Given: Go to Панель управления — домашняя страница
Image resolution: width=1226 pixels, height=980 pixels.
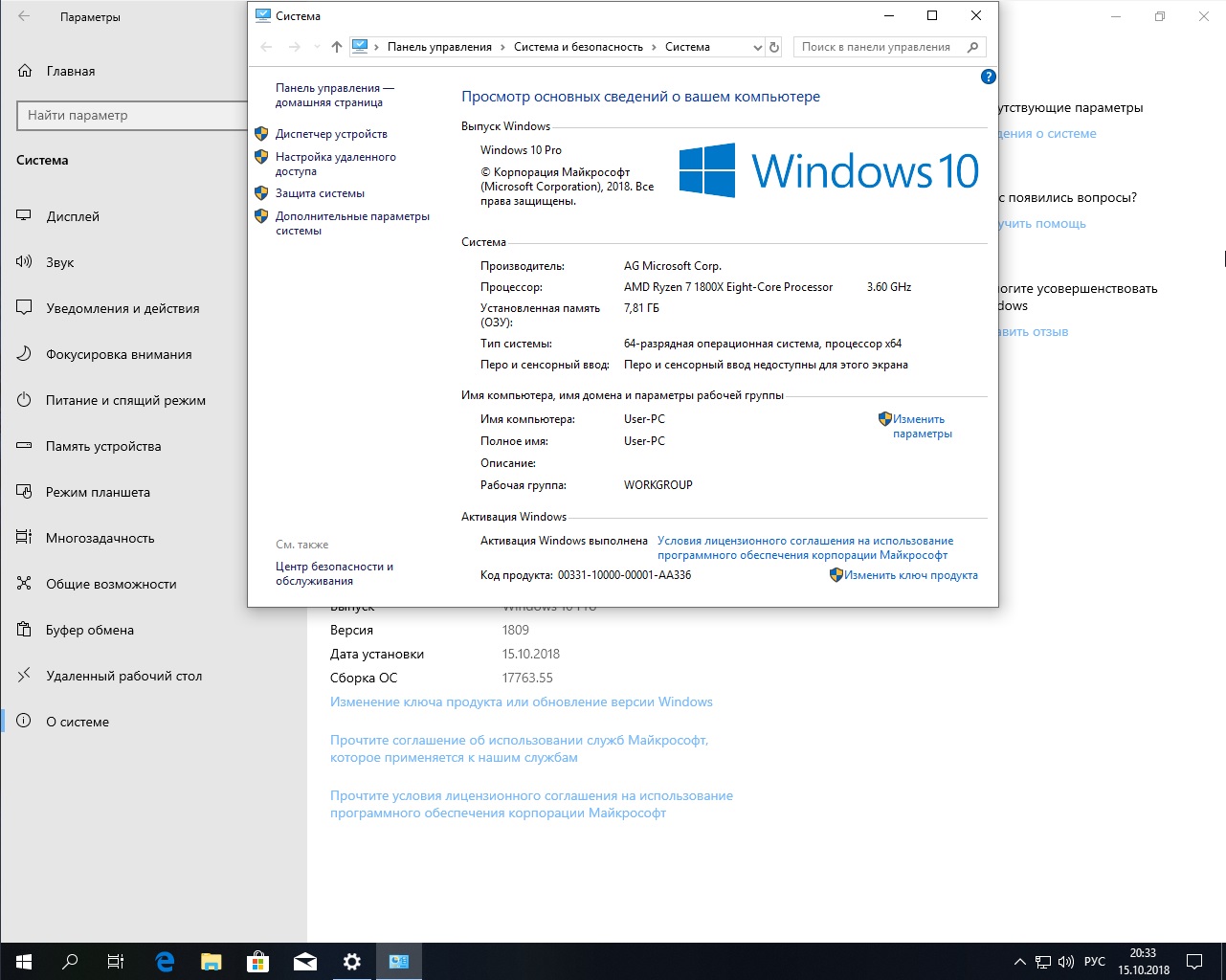Looking at the screenshot, I should tap(334, 95).
